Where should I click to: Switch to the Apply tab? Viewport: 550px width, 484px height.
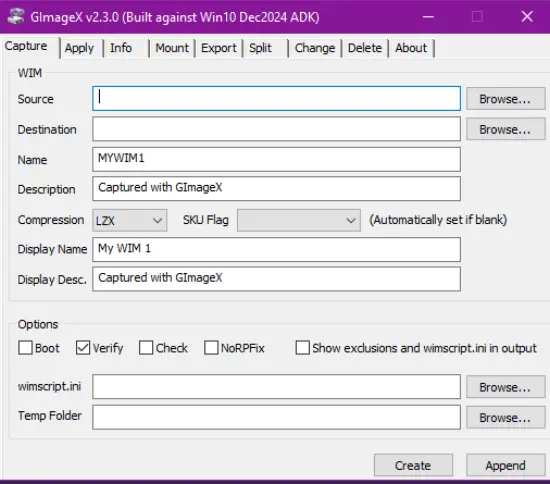(79, 48)
